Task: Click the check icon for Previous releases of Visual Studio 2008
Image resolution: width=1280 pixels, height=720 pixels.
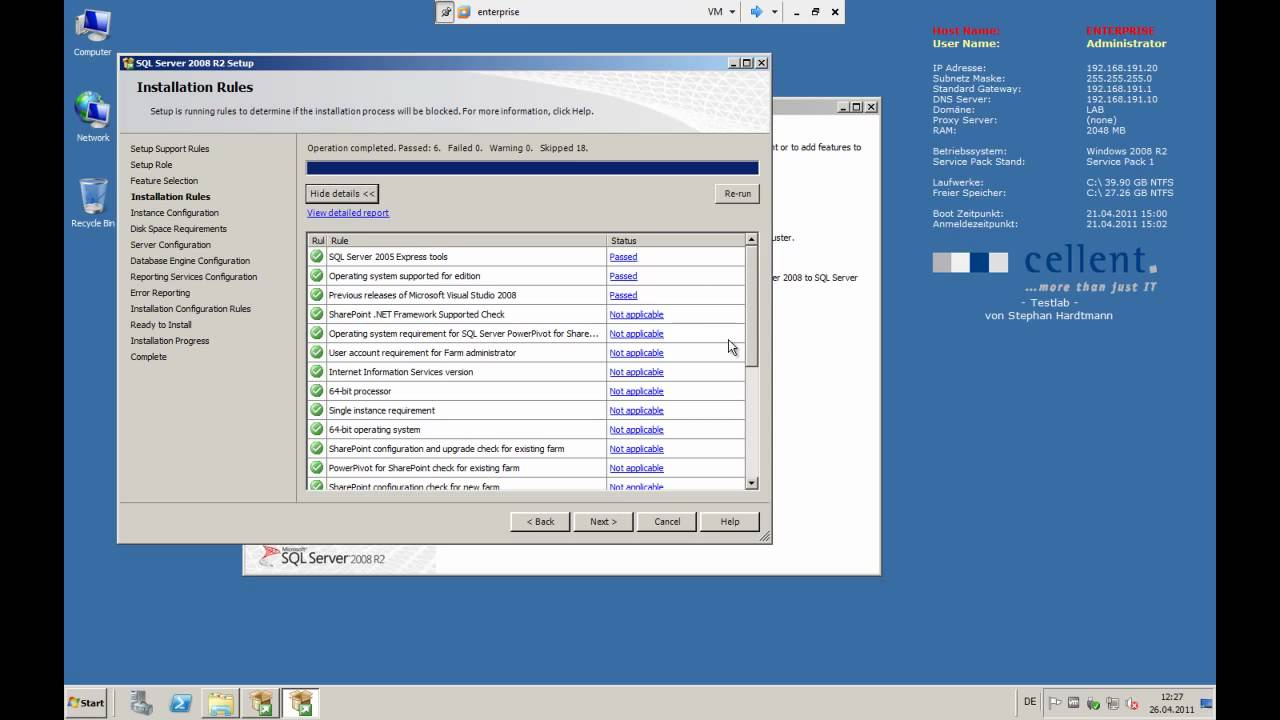Action: pyautogui.click(x=317, y=295)
